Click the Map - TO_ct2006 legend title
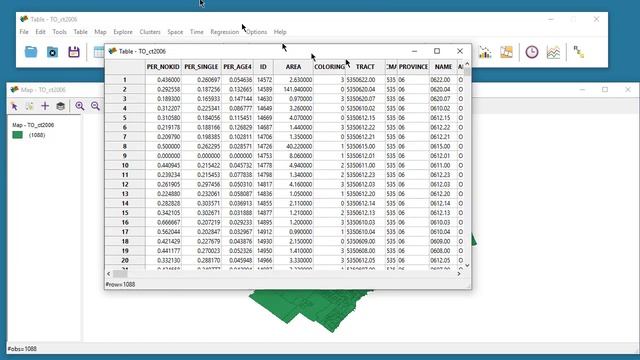This screenshot has height=360, width=640. 33,125
